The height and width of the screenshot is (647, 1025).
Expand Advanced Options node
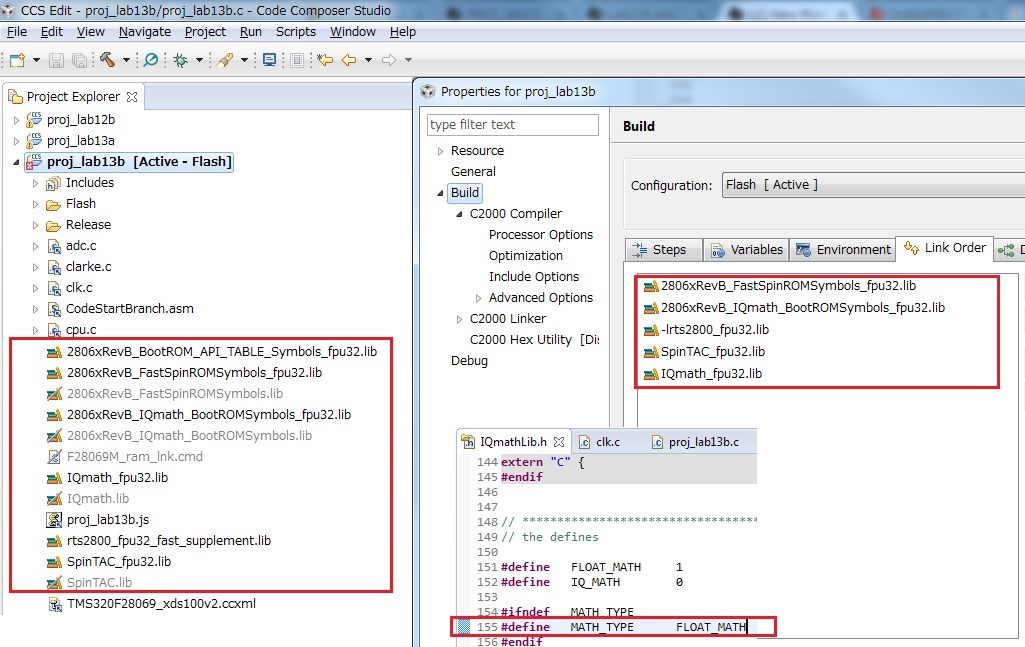478,299
